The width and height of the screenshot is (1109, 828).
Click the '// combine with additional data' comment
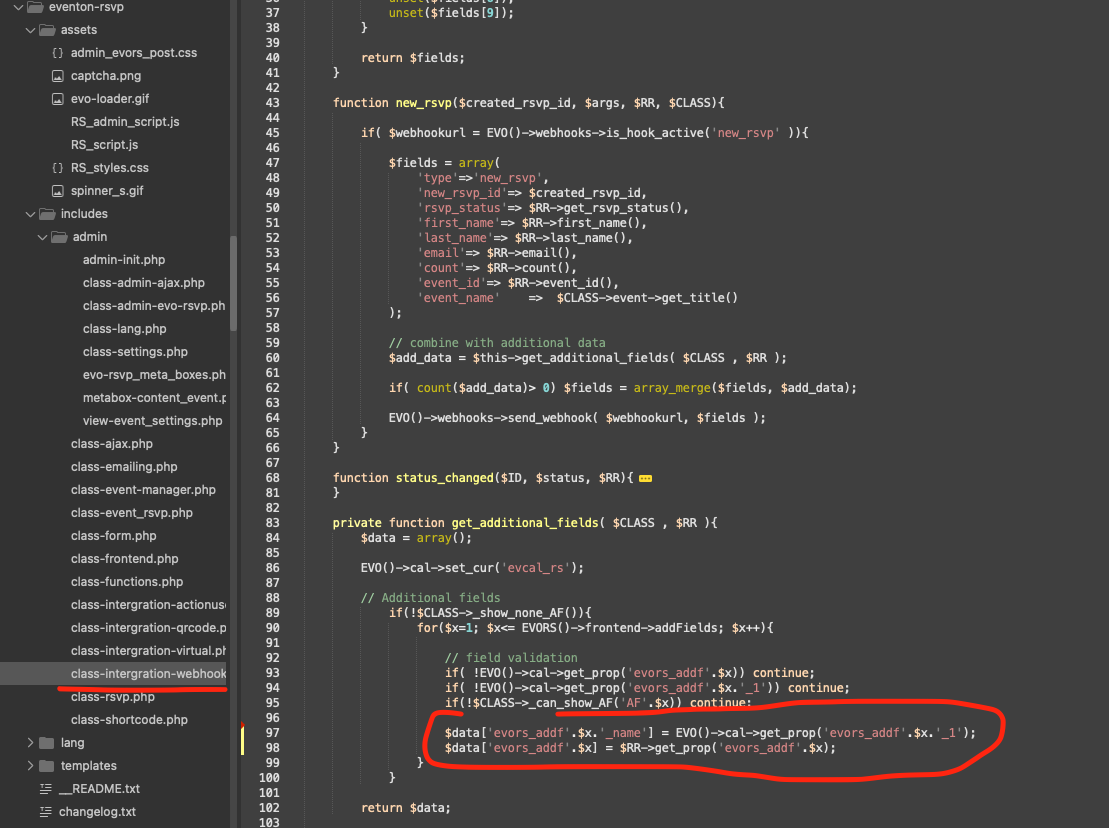[497, 343]
